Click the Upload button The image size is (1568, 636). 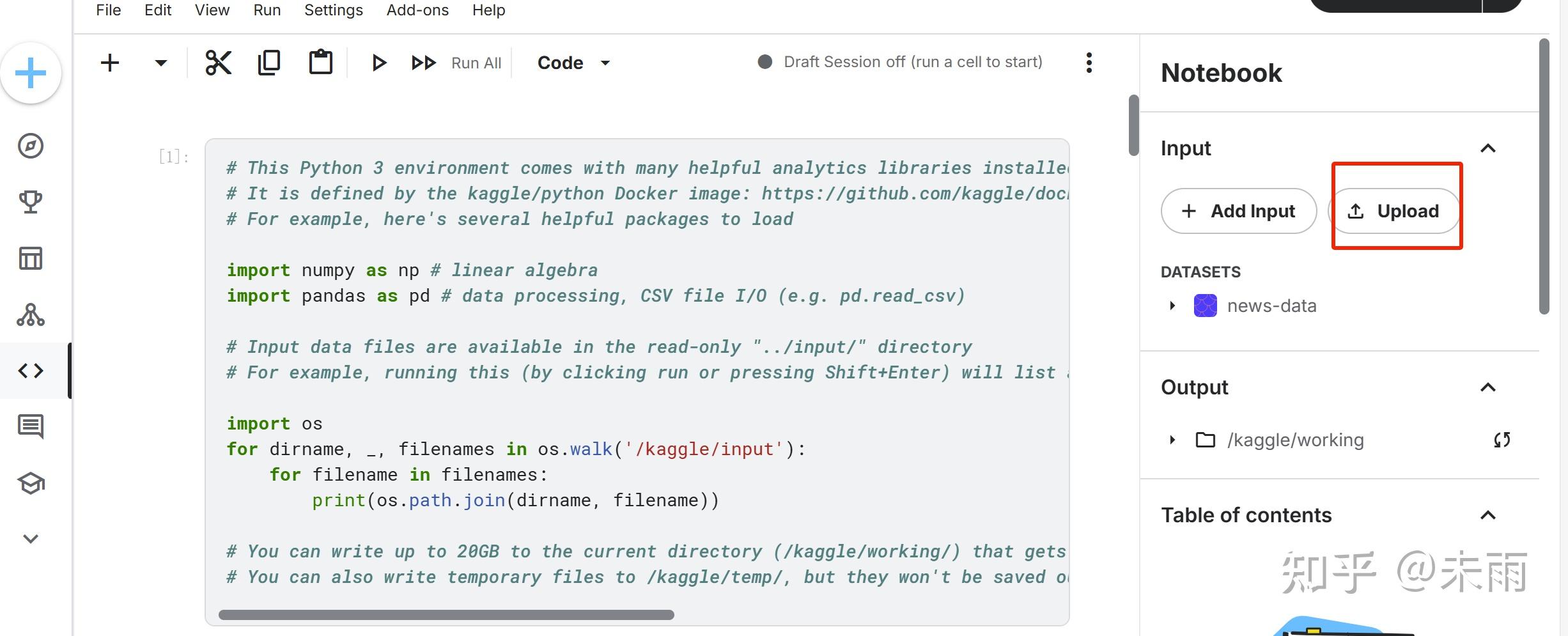[x=1395, y=211]
